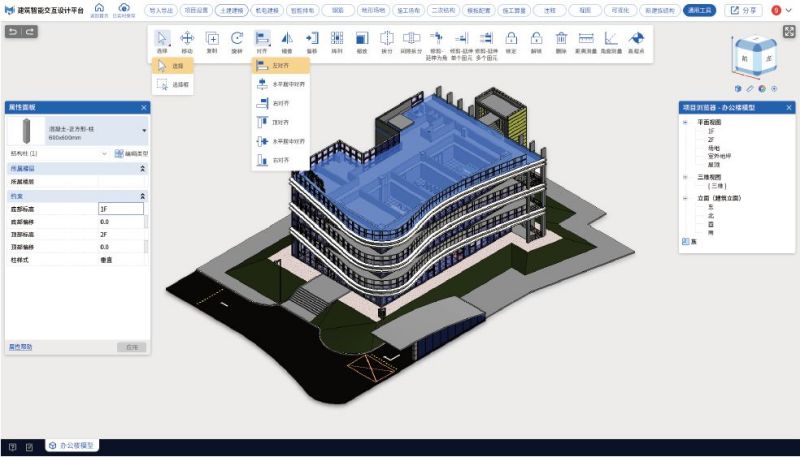Open the 角度测量 angle measurement tool
The image size is (800, 457).
[610, 41]
